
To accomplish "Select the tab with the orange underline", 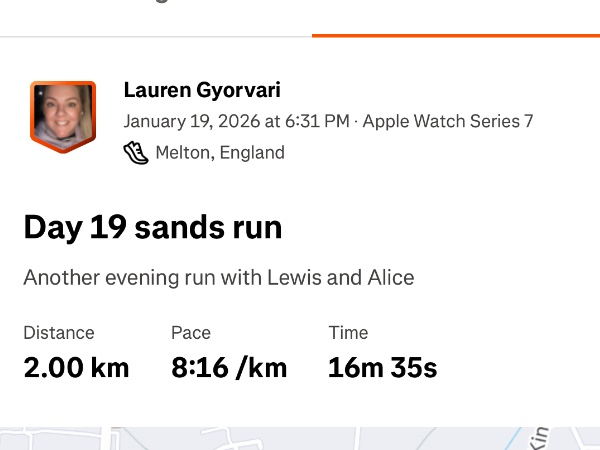I will (x=455, y=15).
